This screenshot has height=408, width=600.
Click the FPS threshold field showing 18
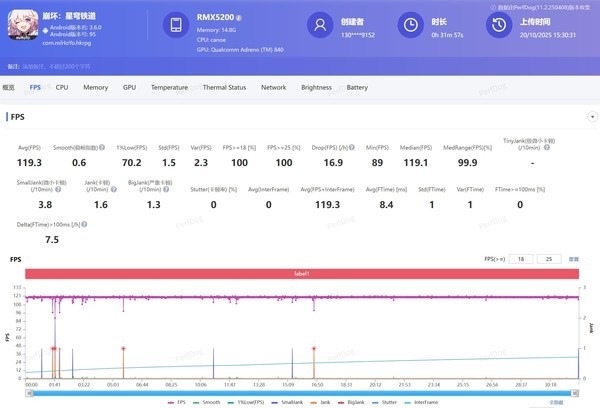click(520, 258)
